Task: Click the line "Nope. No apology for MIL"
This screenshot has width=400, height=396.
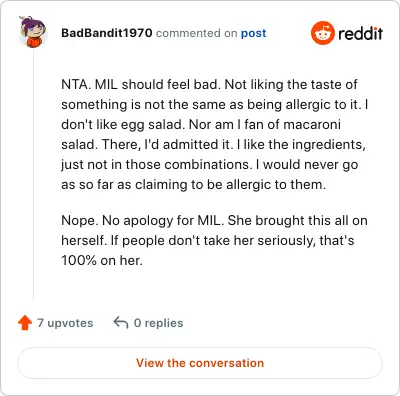Action: coord(214,220)
